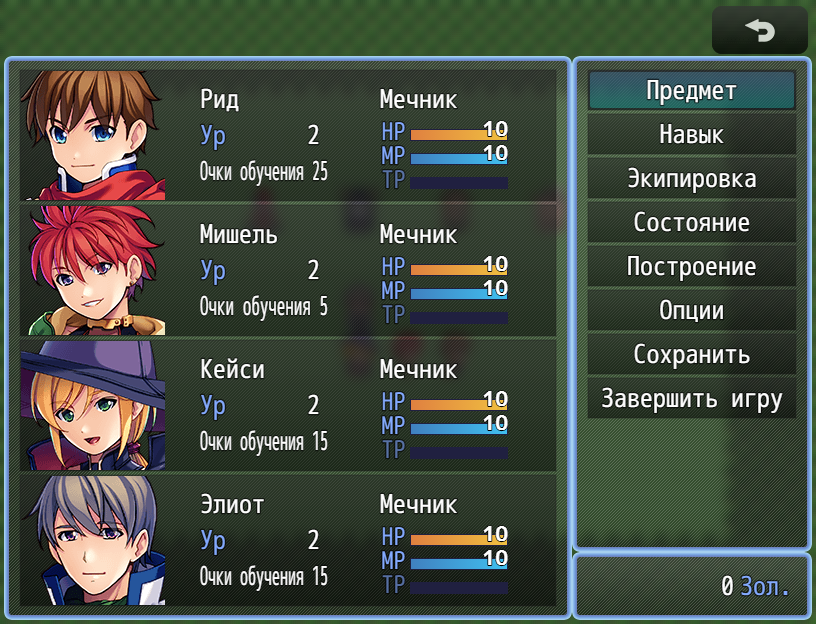Click Кейси's empty TP bar

click(x=458, y=453)
